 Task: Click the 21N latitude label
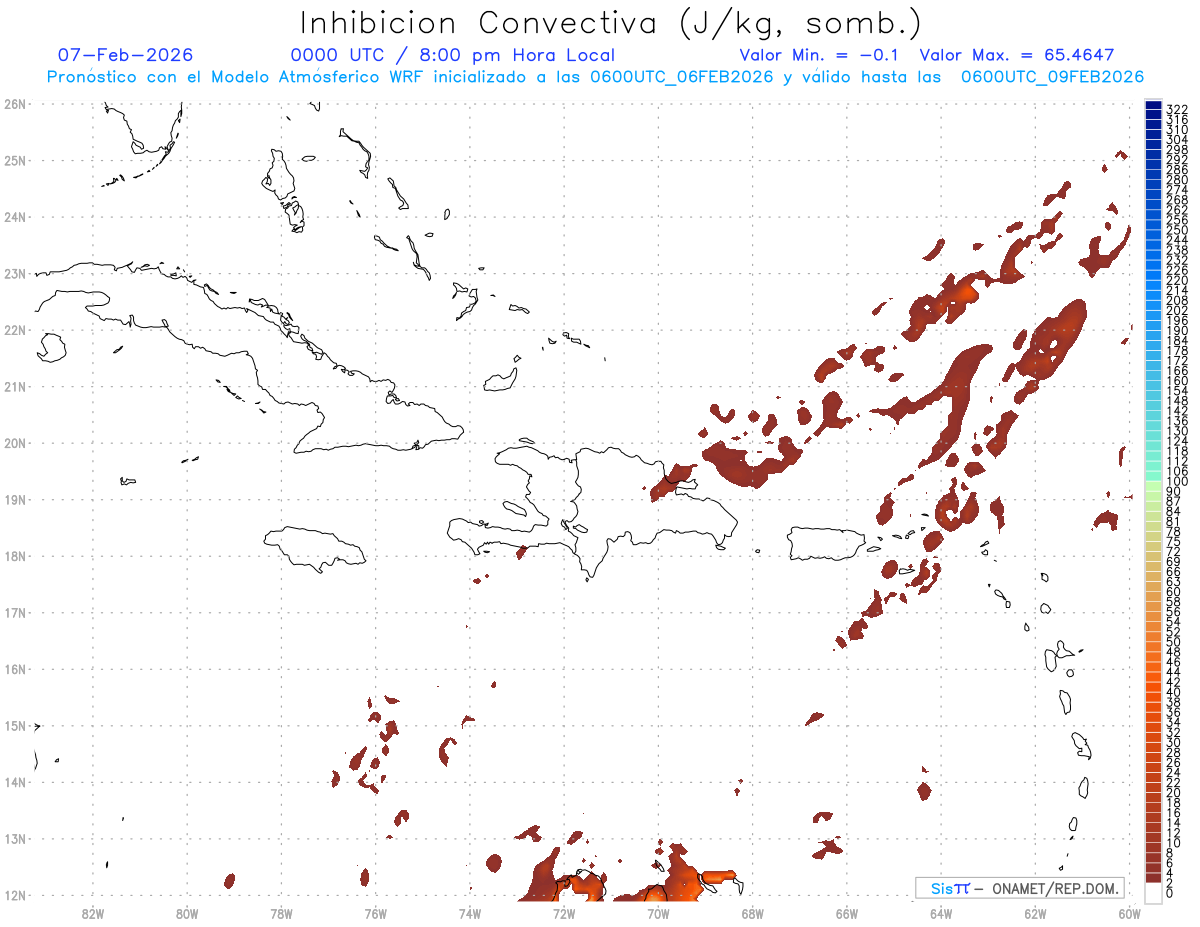click(15, 386)
